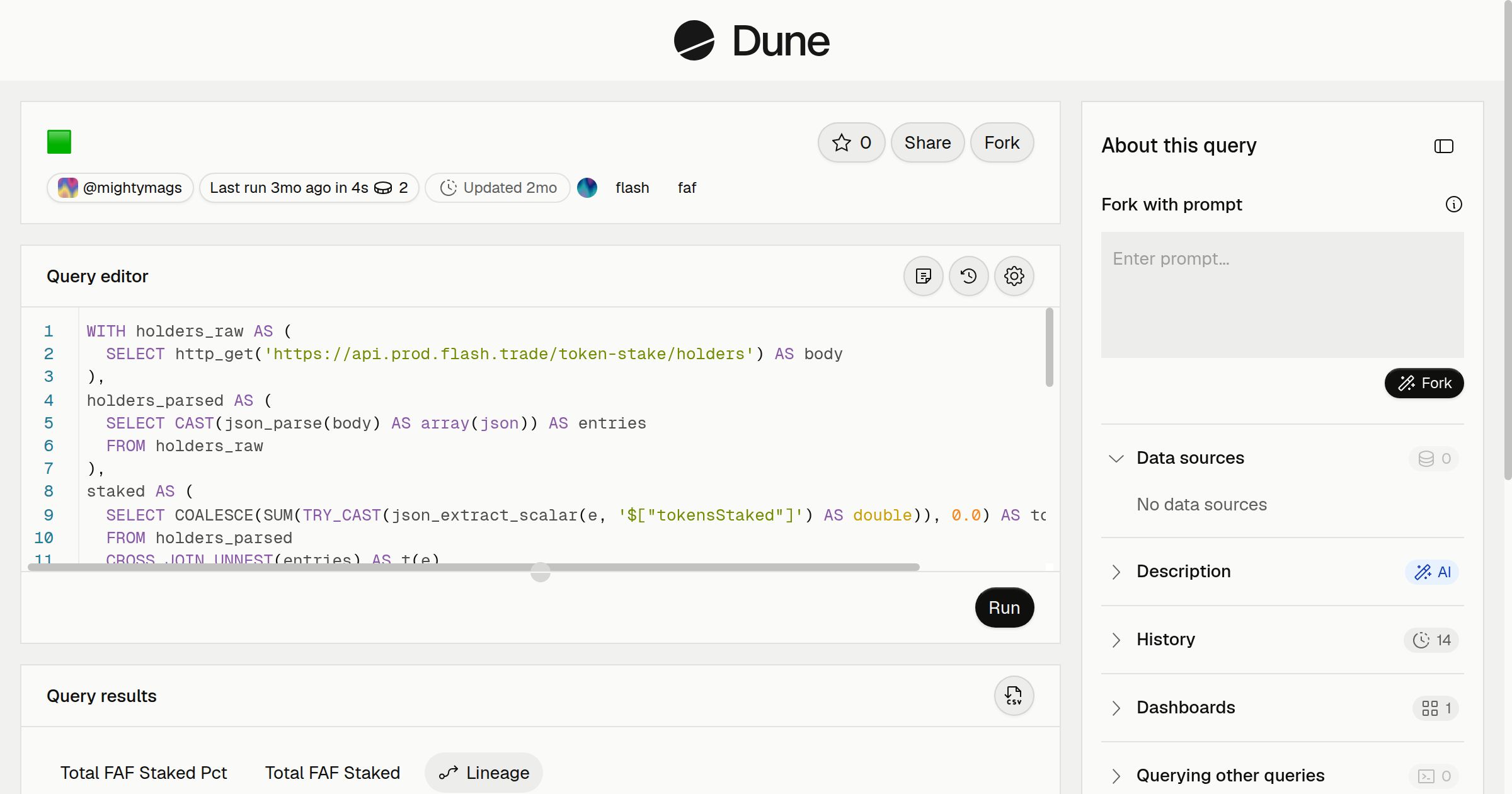The width and height of the screenshot is (1512, 794).
Task: Click the Dune logo icon
Action: (694, 40)
